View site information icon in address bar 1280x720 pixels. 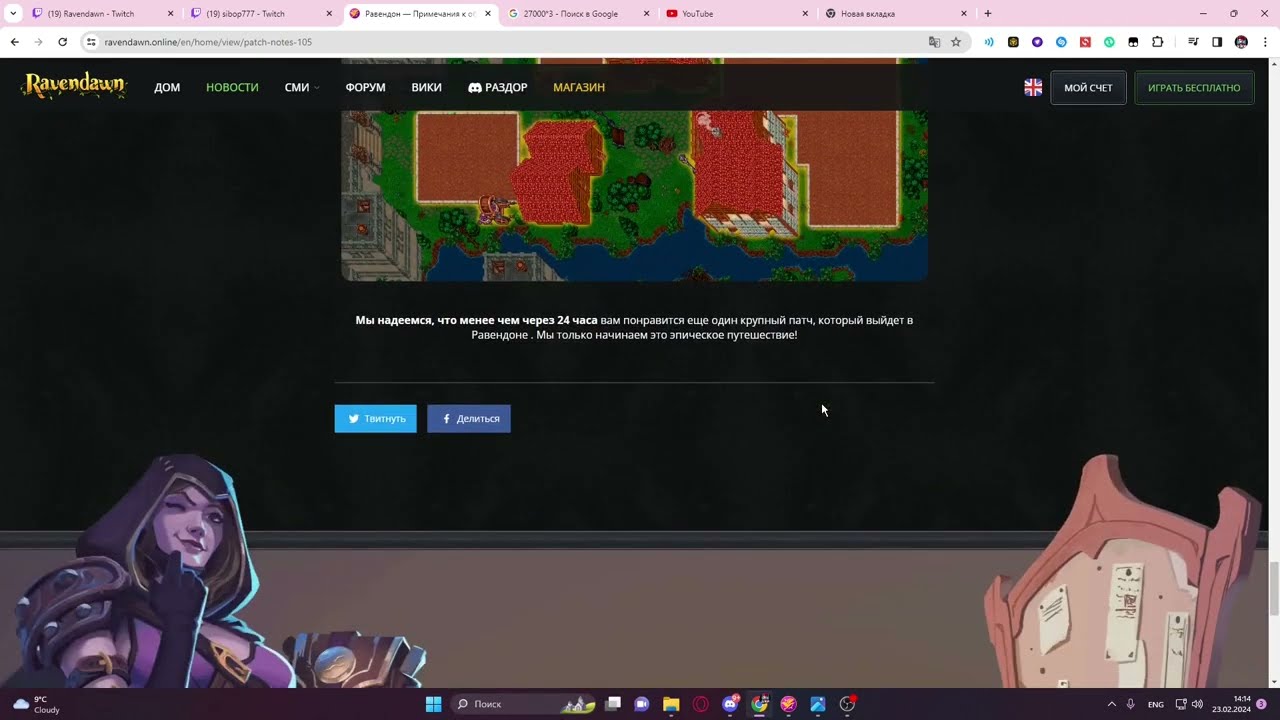pyautogui.click(x=91, y=42)
